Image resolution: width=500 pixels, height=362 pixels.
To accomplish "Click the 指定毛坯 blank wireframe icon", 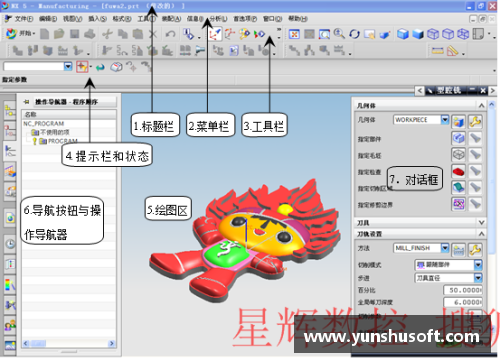I will point(459,154).
